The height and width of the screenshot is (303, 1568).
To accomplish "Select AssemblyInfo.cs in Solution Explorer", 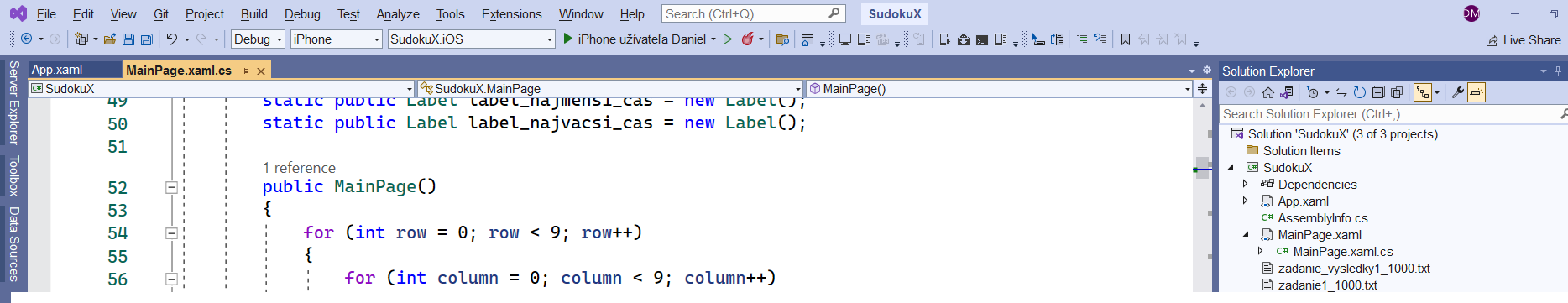I will click(x=1323, y=218).
